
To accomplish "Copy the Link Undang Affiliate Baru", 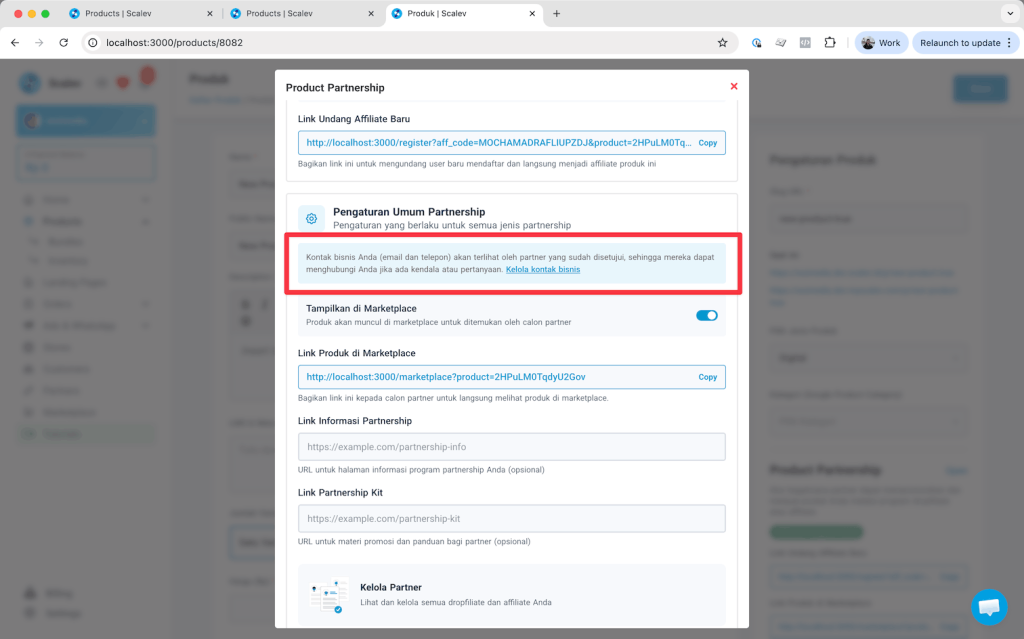I will tap(707, 142).
